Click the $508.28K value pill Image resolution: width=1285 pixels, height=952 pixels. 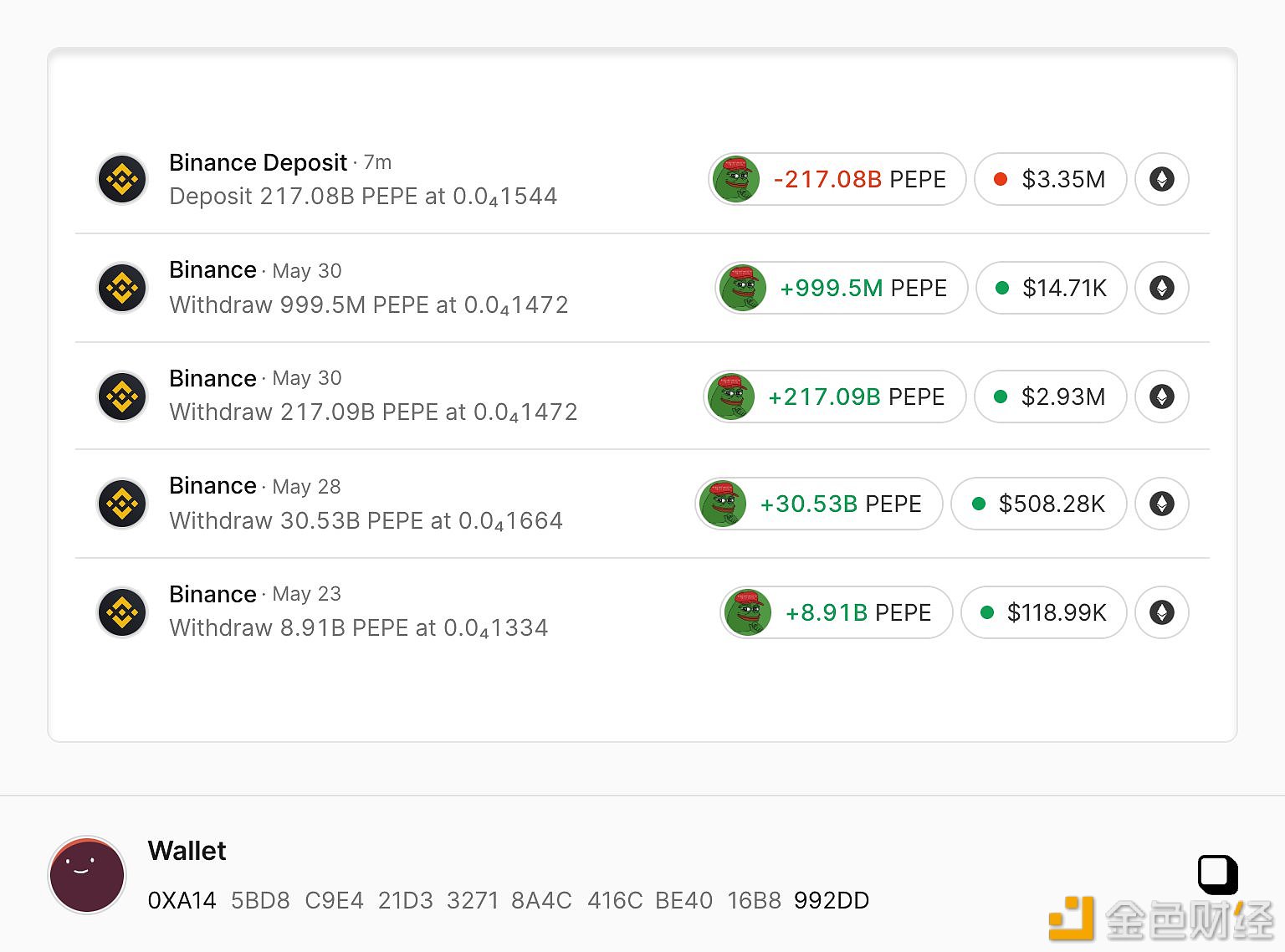(1039, 504)
